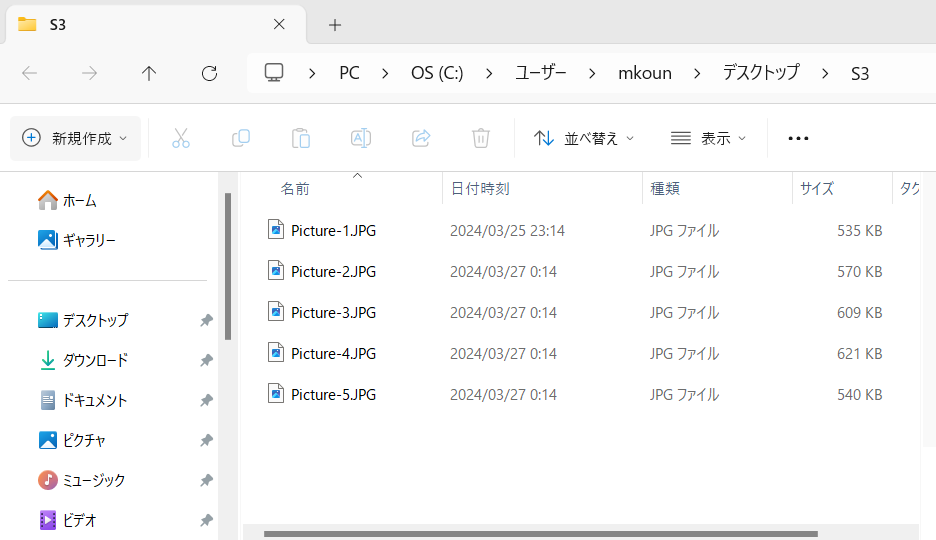
Task: Expand the 表示 view options dropdown
Action: pyautogui.click(x=708, y=138)
